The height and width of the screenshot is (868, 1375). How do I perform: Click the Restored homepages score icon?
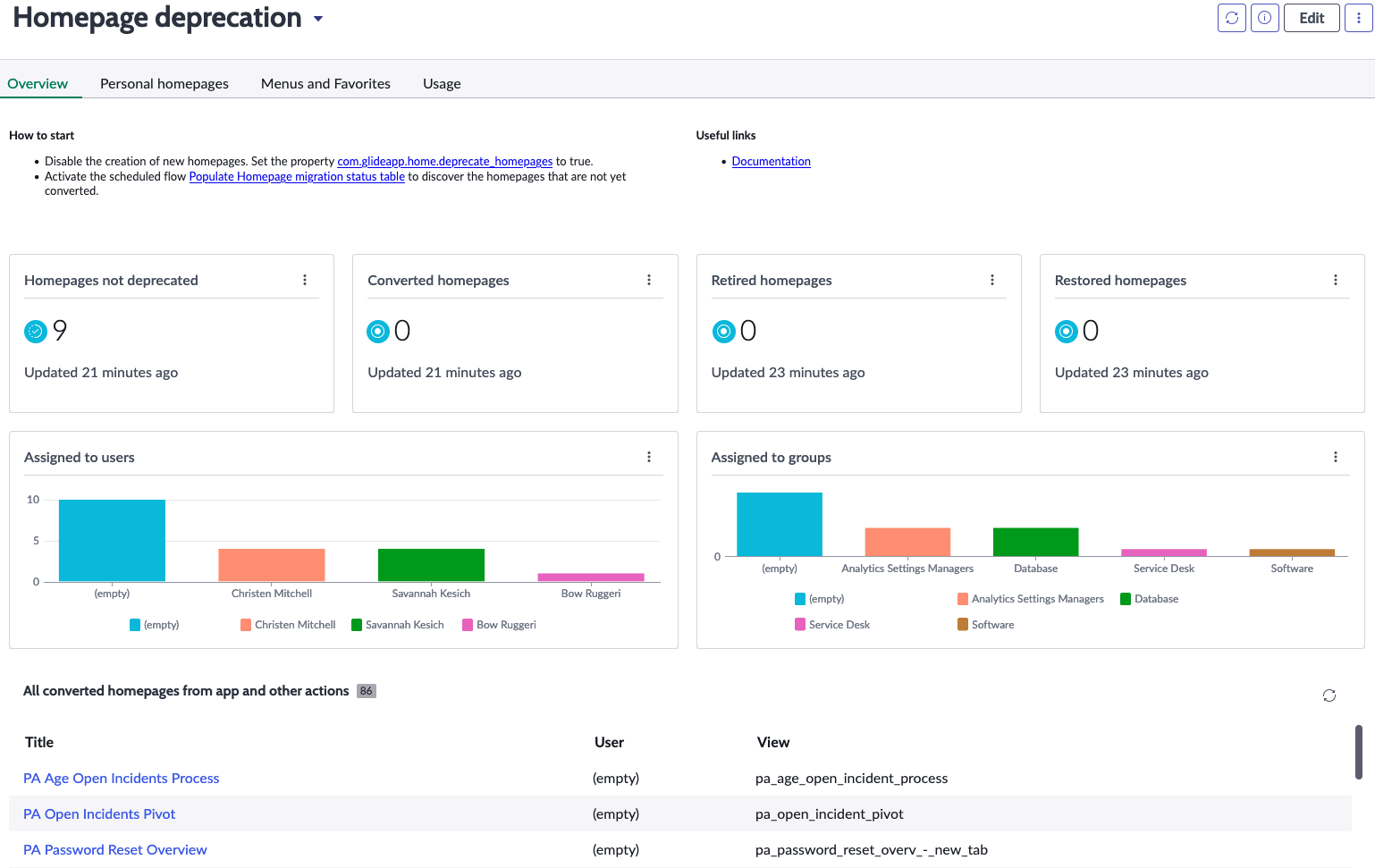pos(1066,332)
